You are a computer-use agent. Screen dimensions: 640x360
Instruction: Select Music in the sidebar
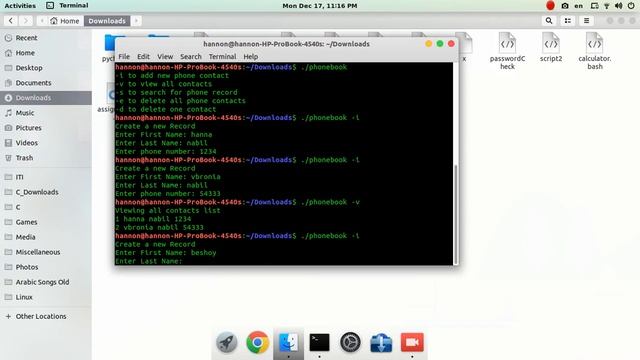pyautogui.click(x=46, y=113)
